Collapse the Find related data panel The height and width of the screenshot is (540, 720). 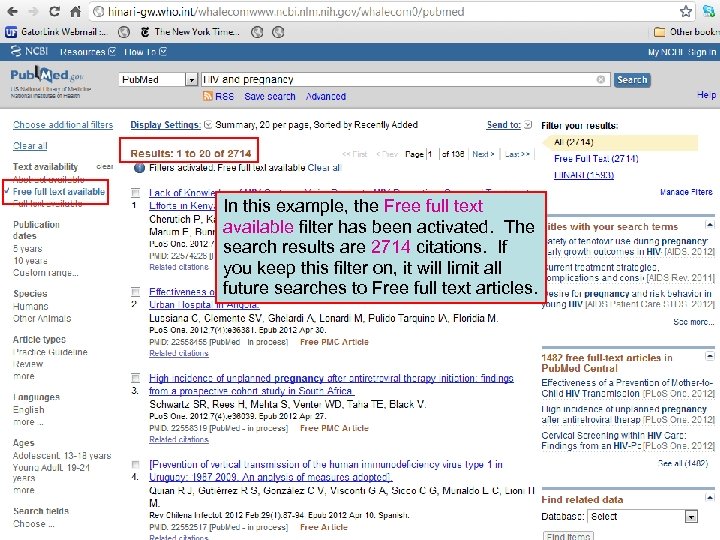709,498
